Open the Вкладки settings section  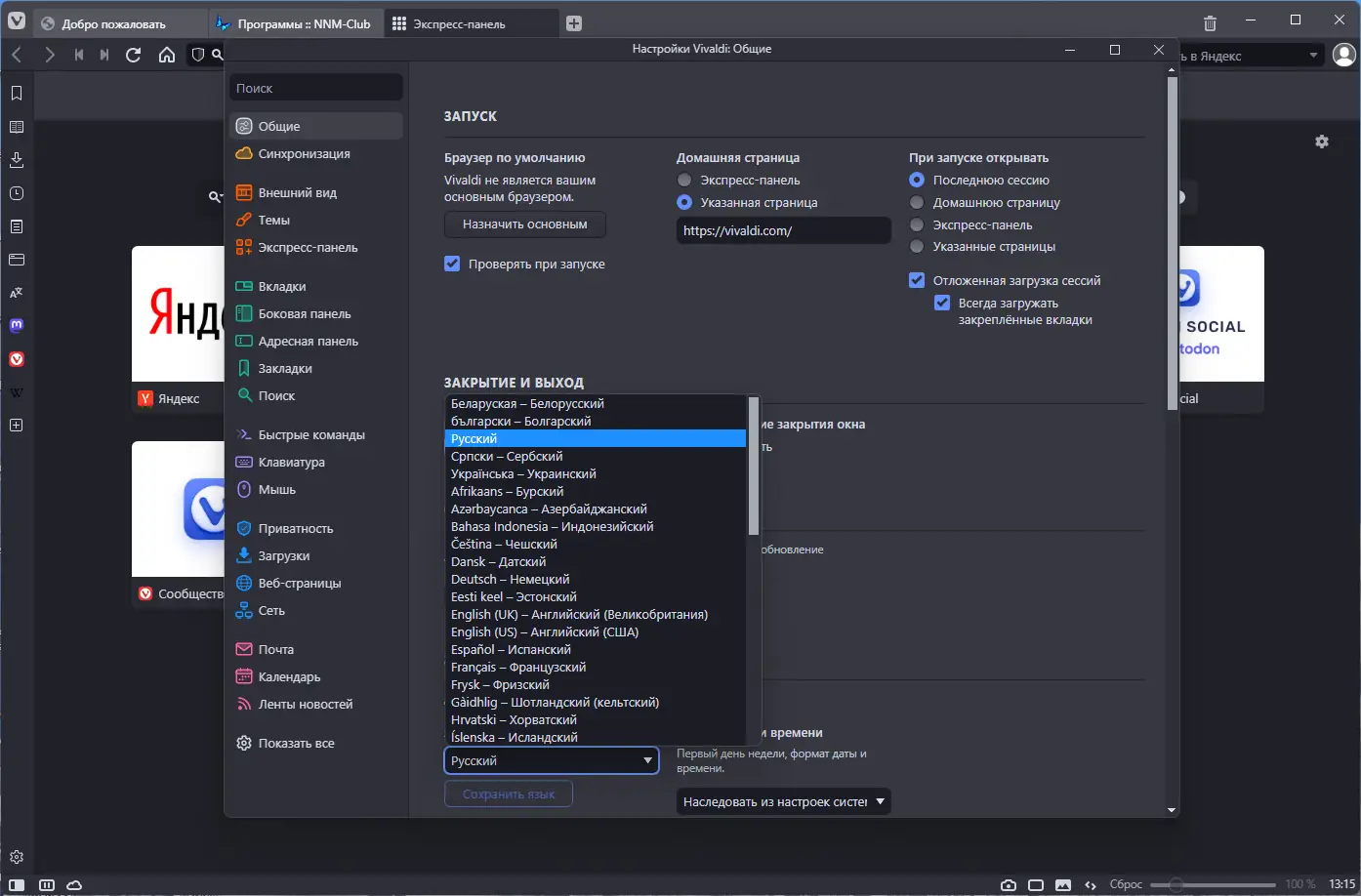click(316, 287)
